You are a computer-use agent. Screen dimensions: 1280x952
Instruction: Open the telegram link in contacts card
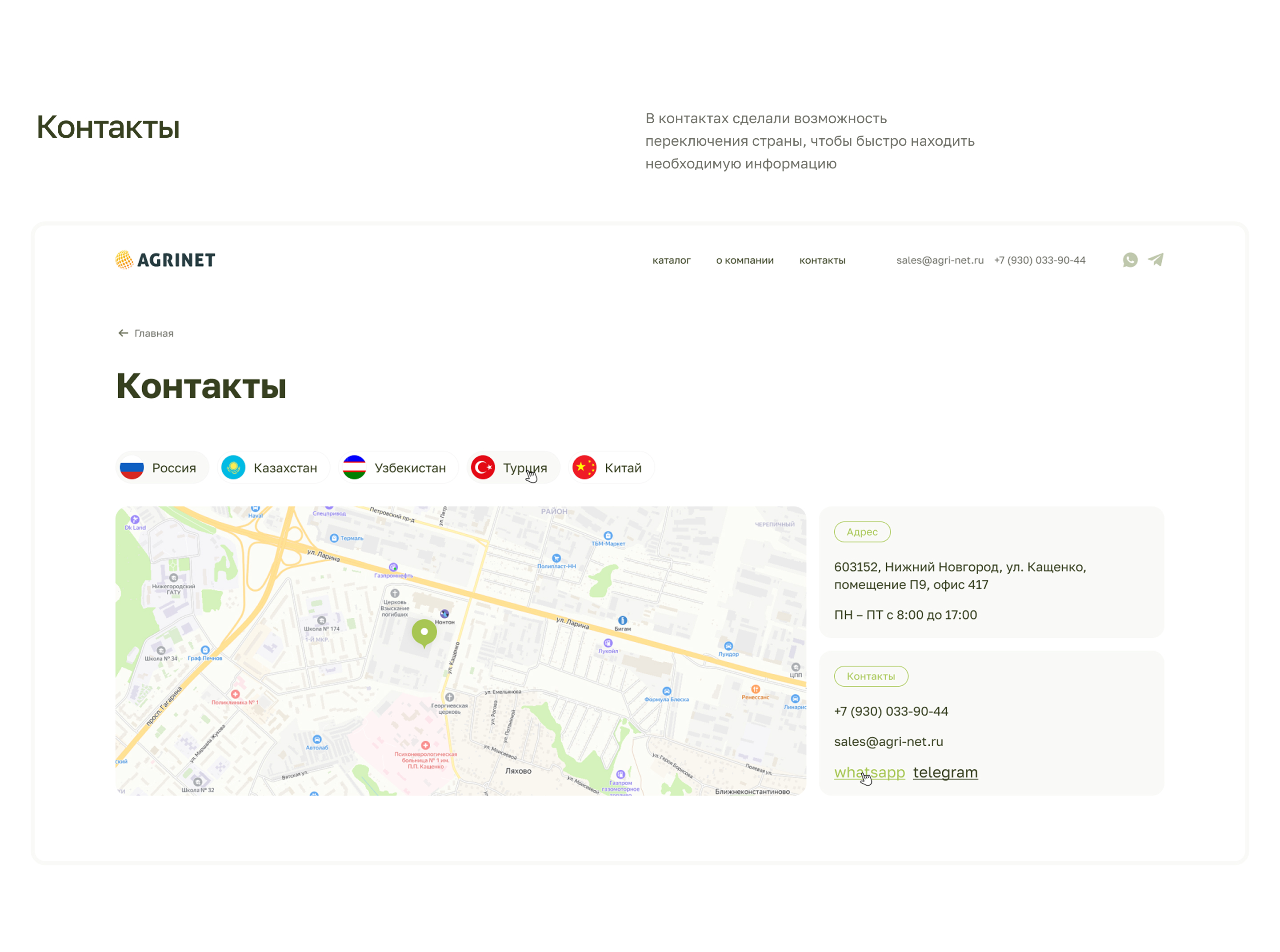point(945,772)
